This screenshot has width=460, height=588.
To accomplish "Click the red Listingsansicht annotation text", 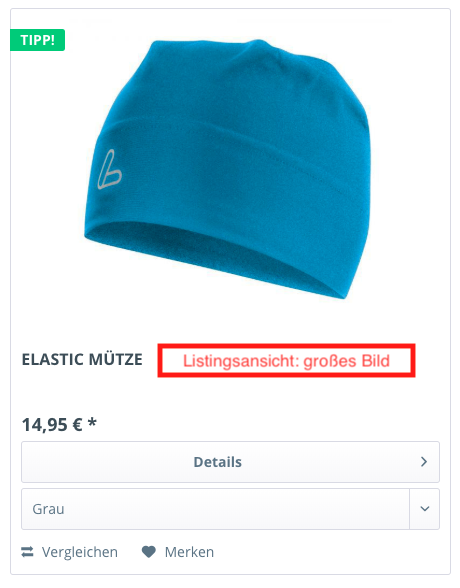I will click(286, 361).
